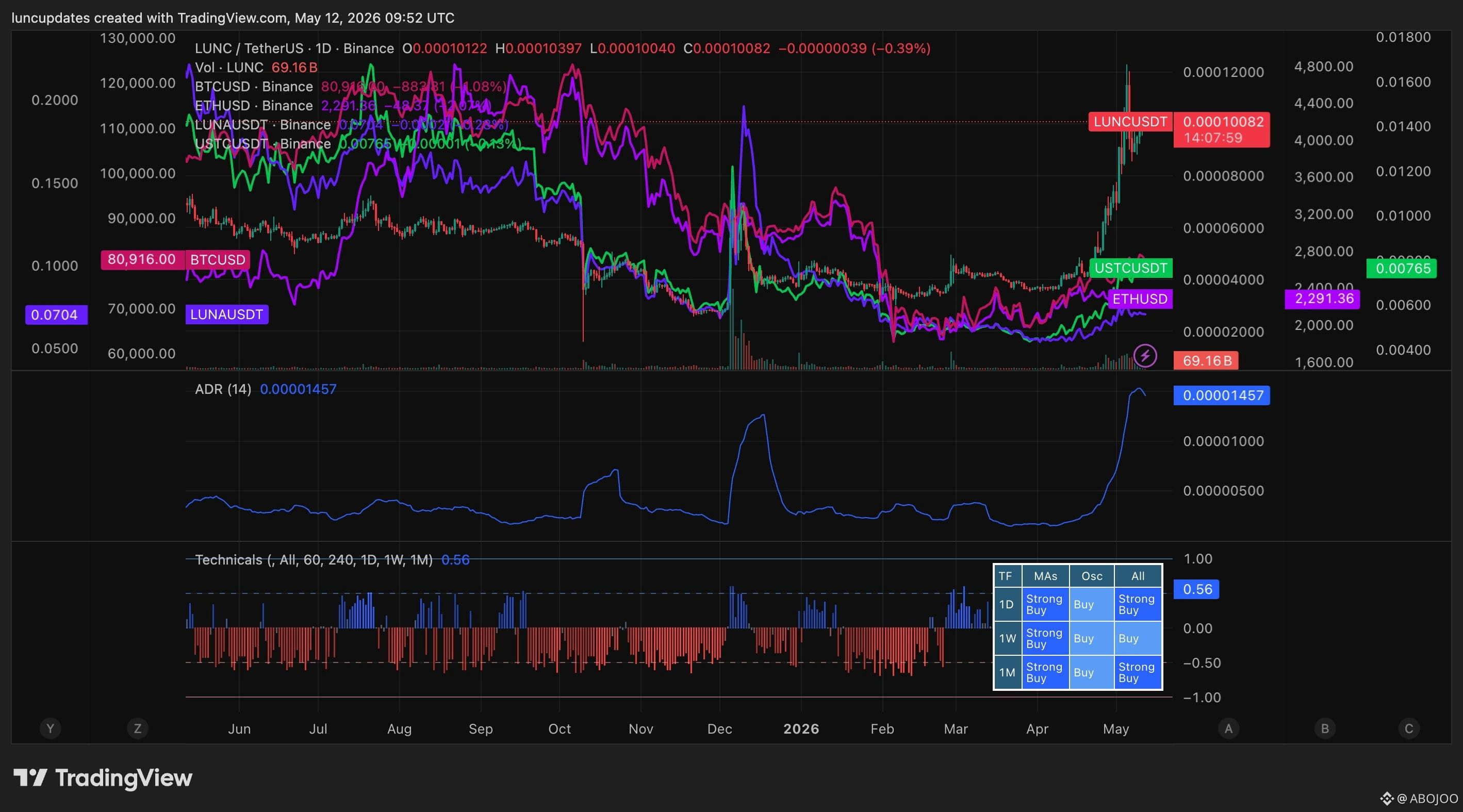The height and width of the screenshot is (812, 1463).
Task: Click the pink BTCUSD series tag
Action: [218, 259]
